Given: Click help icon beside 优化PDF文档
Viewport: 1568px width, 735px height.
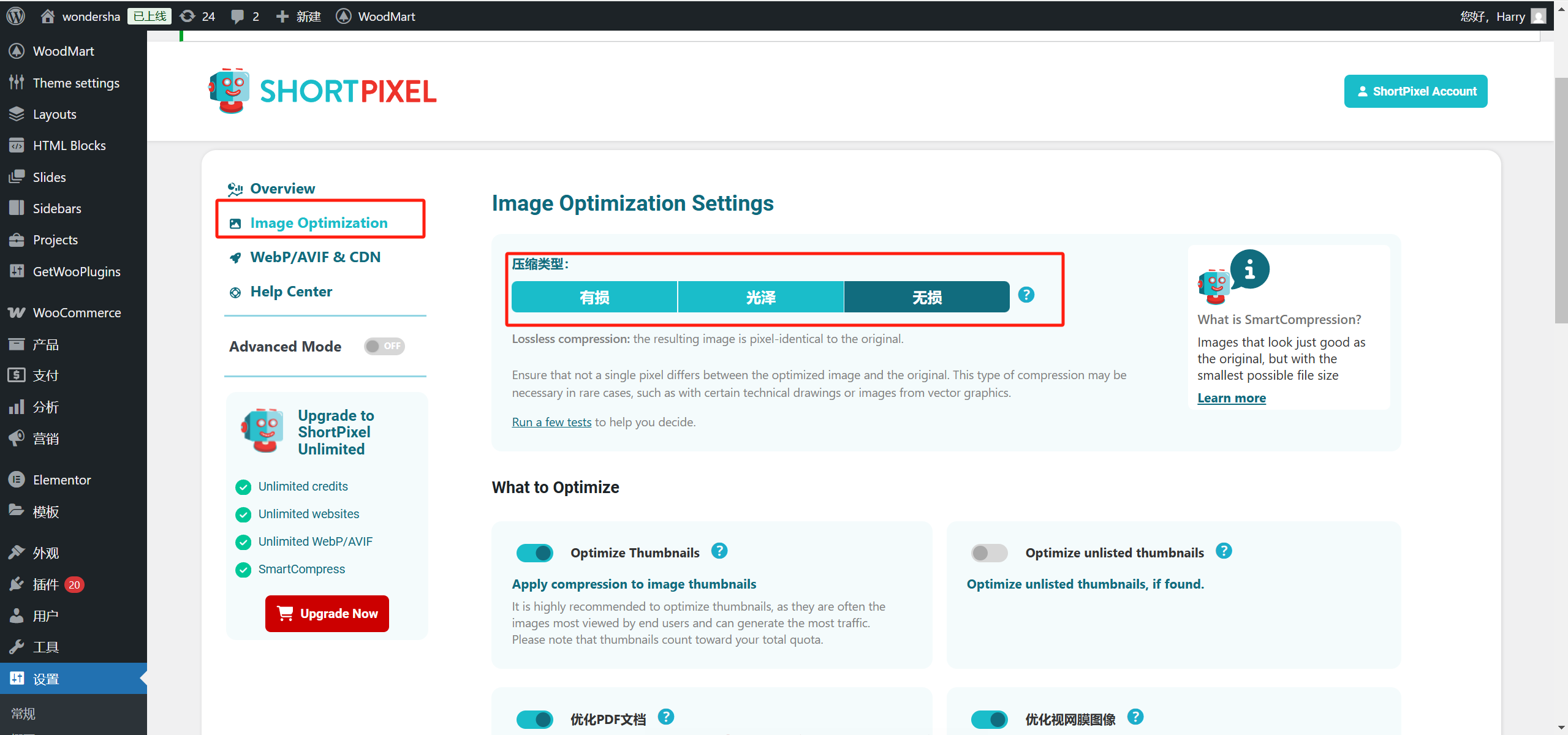Looking at the screenshot, I should coord(666,717).
